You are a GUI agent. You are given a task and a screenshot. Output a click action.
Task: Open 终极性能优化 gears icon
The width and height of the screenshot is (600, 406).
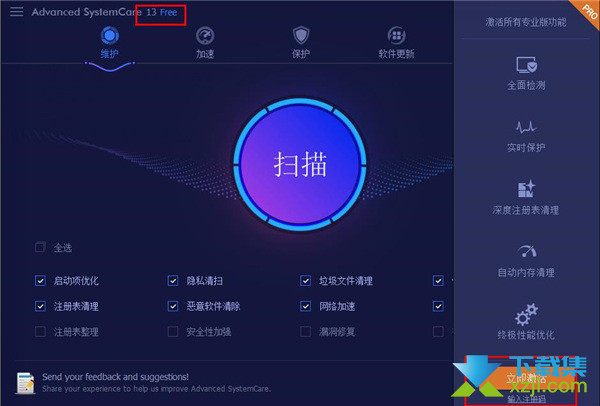pyautogui.click(x=526, y=315)
